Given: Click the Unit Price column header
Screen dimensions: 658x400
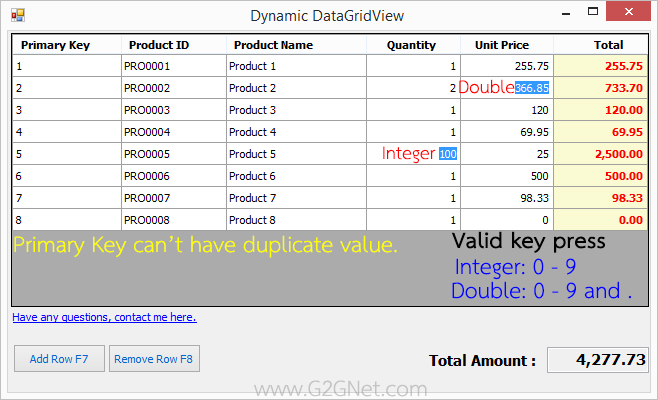Looking at the screenshot, I should [507, 45].
